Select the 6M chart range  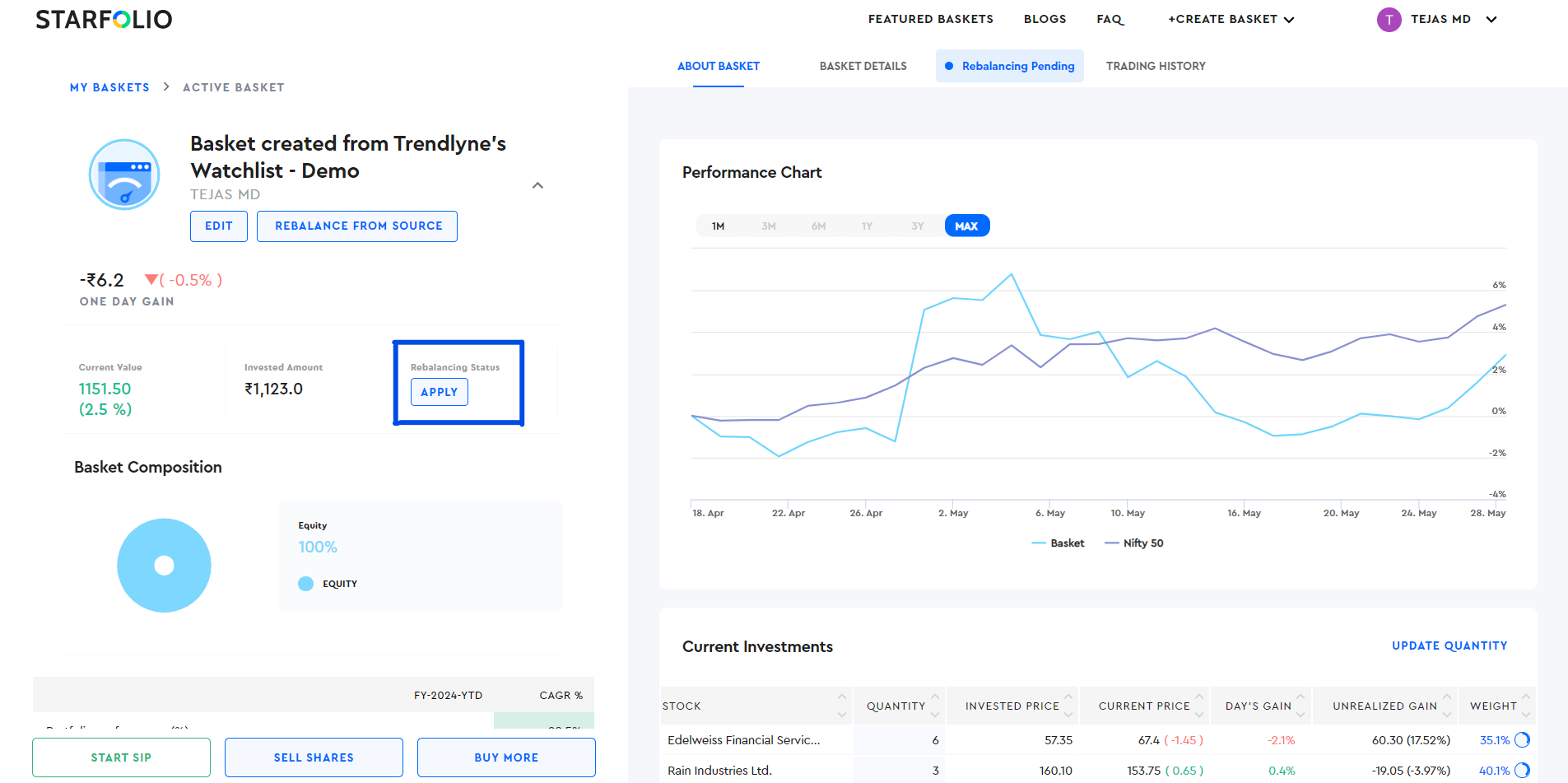tap(818, 226)
